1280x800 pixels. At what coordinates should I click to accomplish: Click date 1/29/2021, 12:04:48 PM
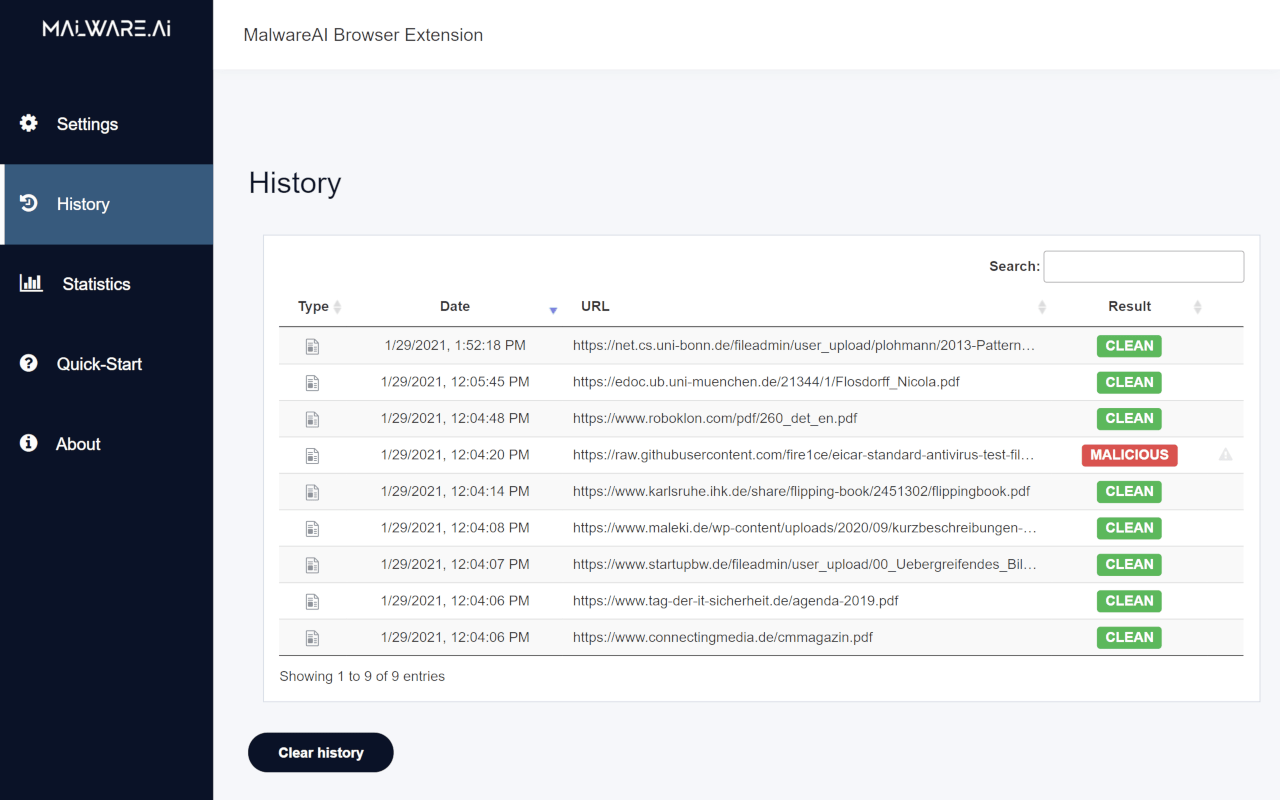tap(455, 418)
